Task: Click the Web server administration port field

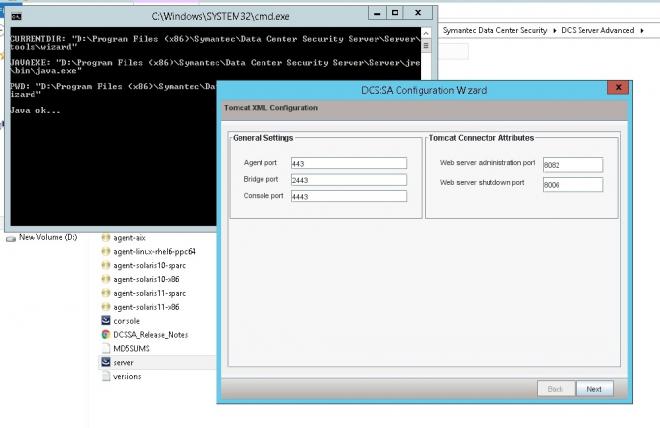Action: click(x=572, y=165)
